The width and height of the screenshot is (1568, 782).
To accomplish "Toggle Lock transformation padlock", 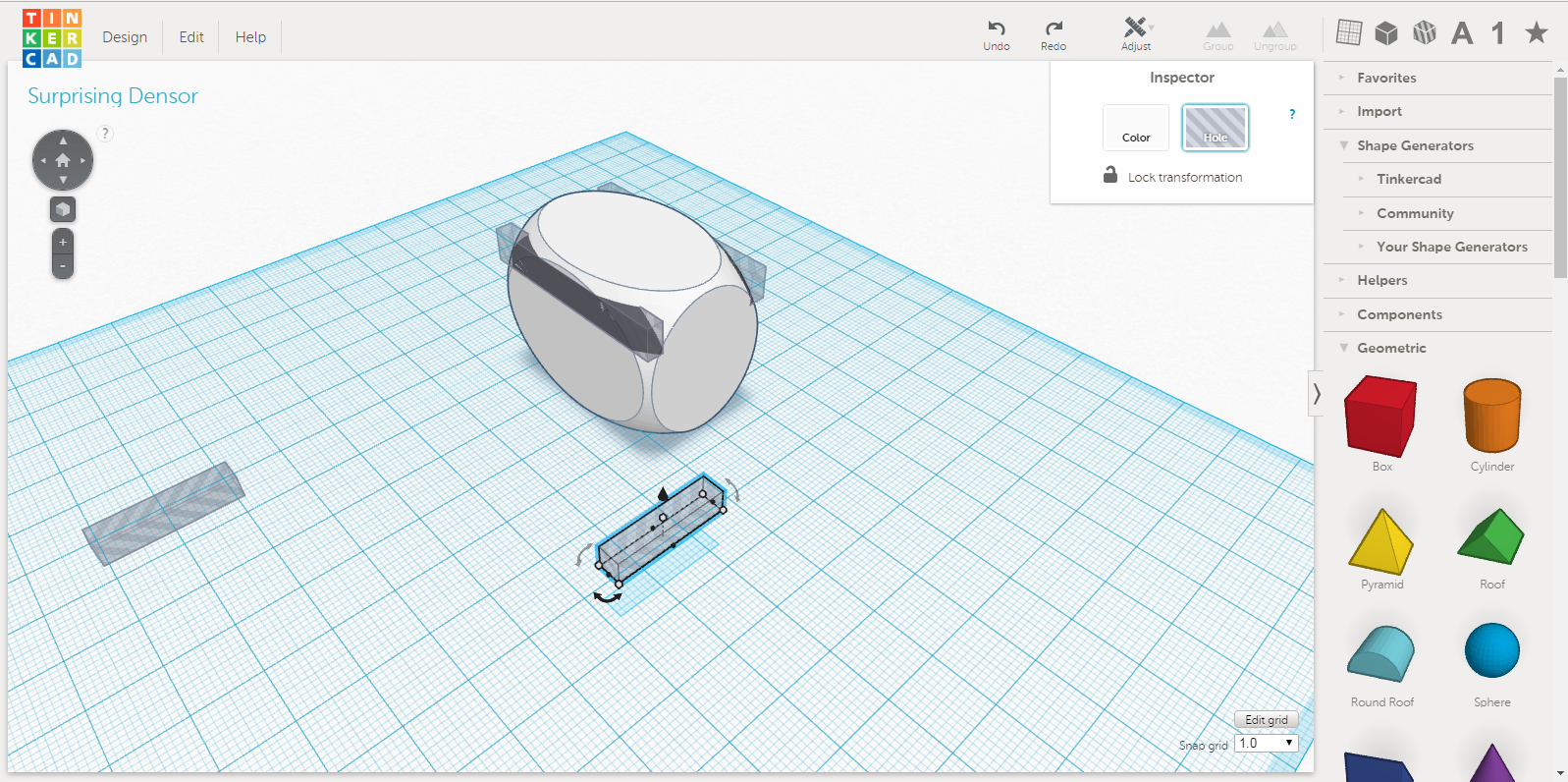I will pos(1110,175).
